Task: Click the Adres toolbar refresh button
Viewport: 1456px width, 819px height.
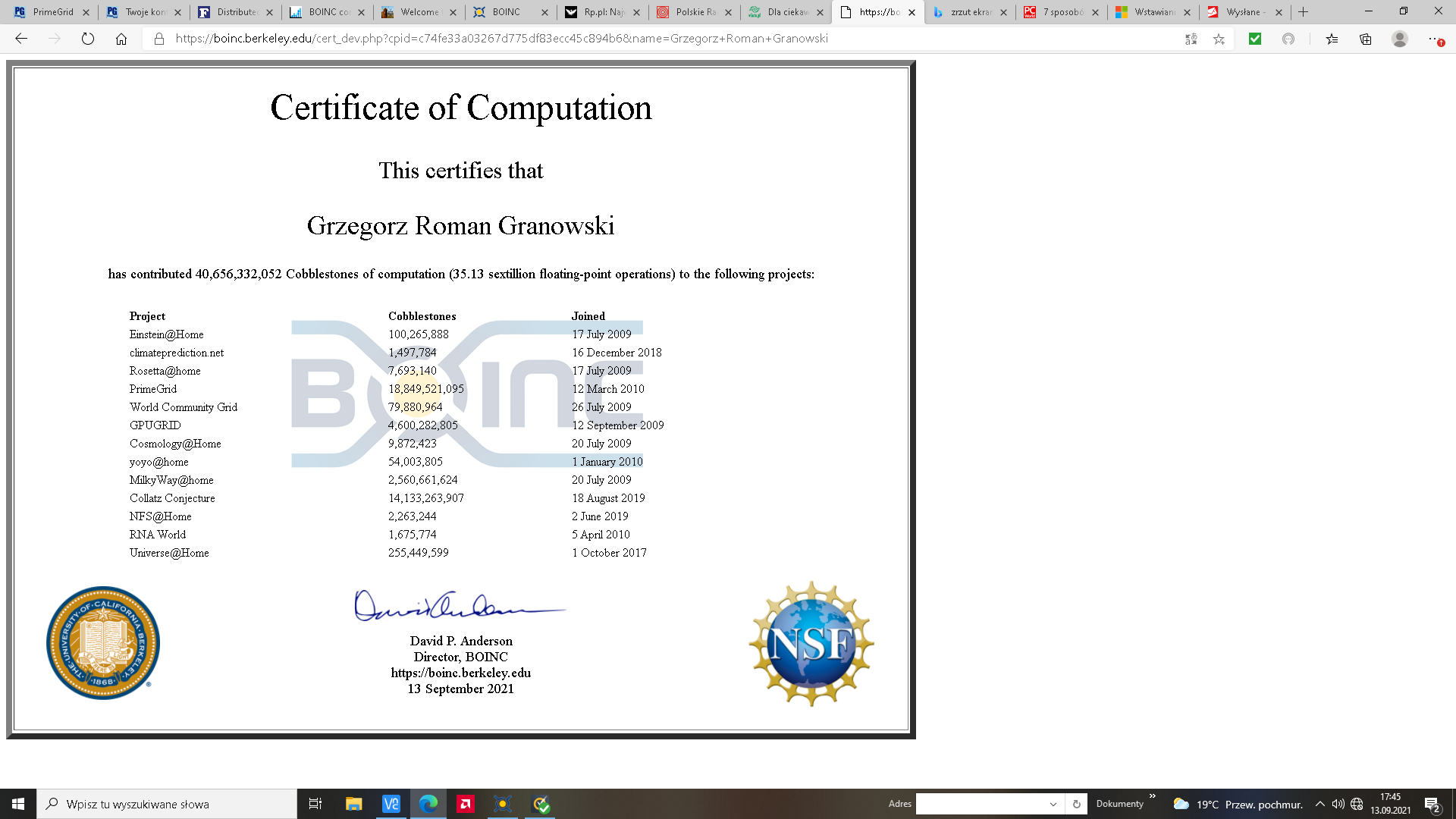Action: [x=1076, y=804]
